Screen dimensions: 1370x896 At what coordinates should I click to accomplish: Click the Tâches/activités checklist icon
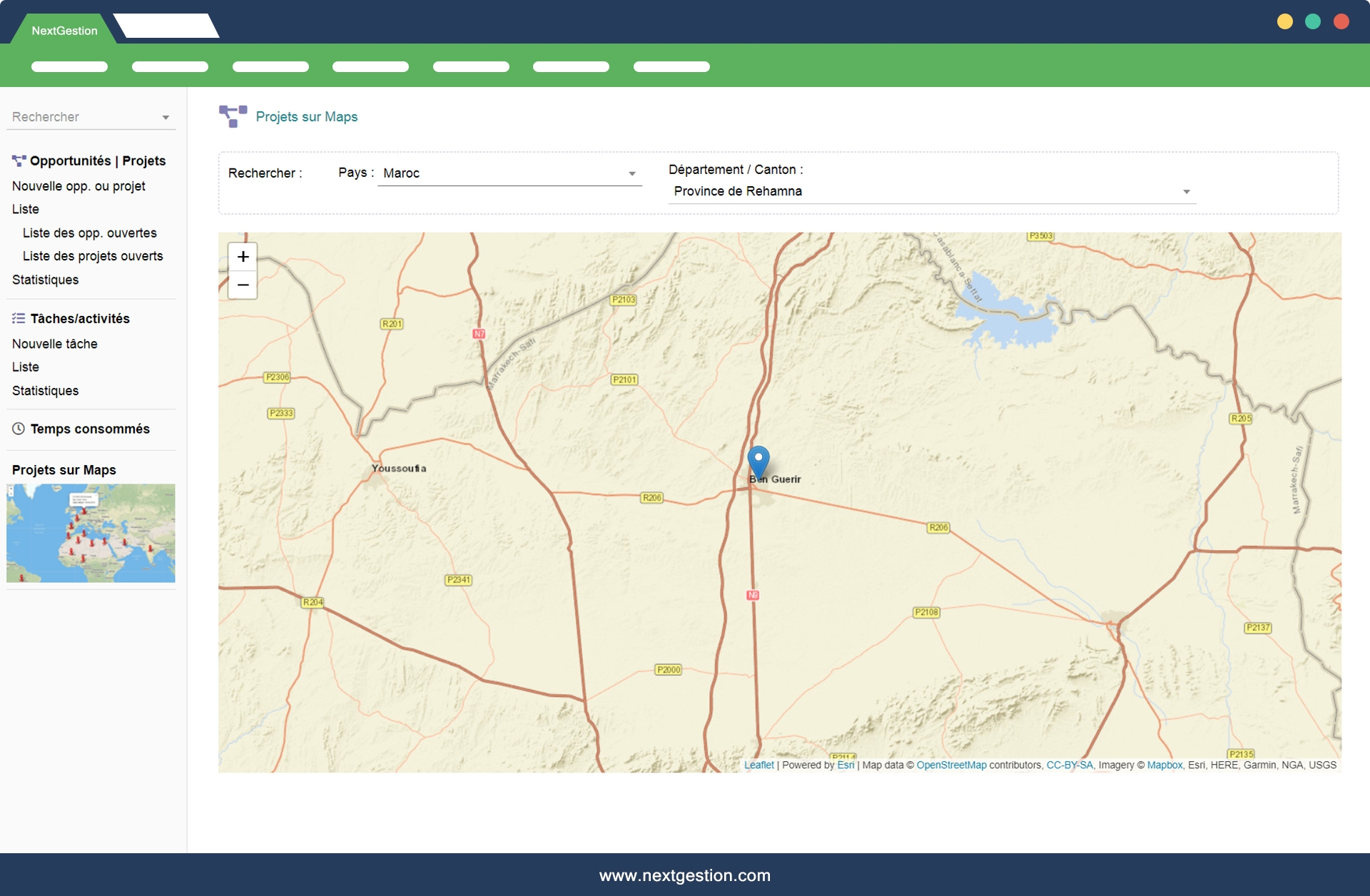coord(19,319)
